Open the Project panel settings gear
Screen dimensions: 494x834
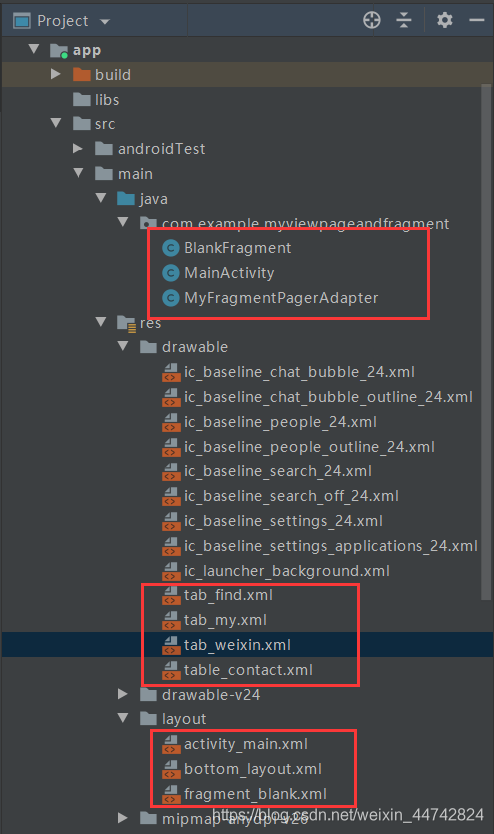coord(445,20)
